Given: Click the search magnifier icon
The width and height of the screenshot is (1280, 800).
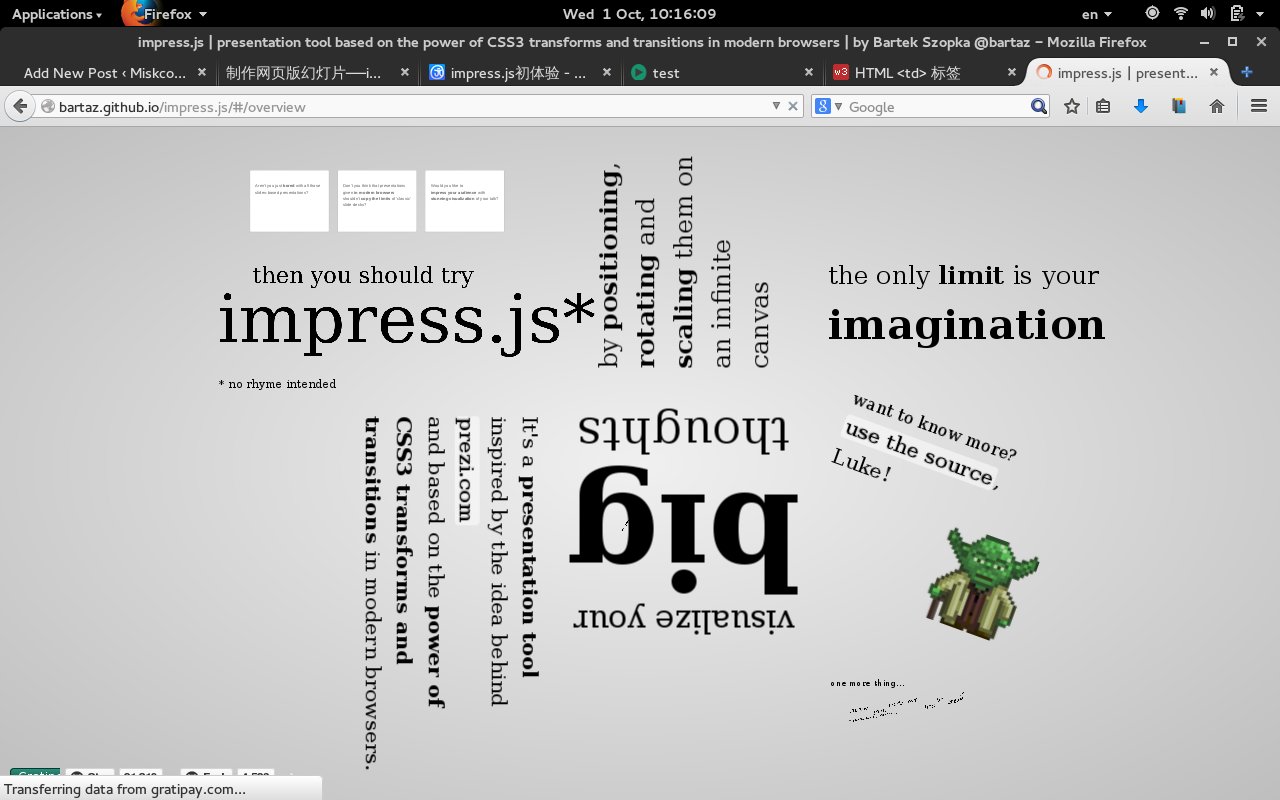Looking at the screenshot, I should (x=1038, y=106).
